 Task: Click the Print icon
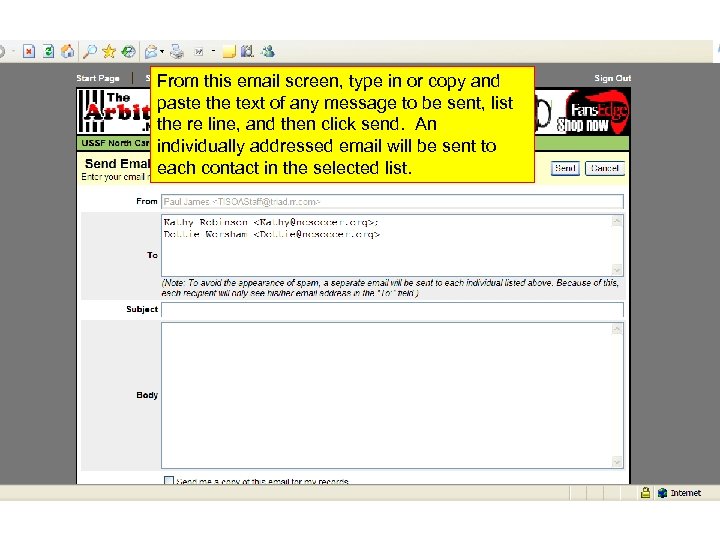coord(177,52)
